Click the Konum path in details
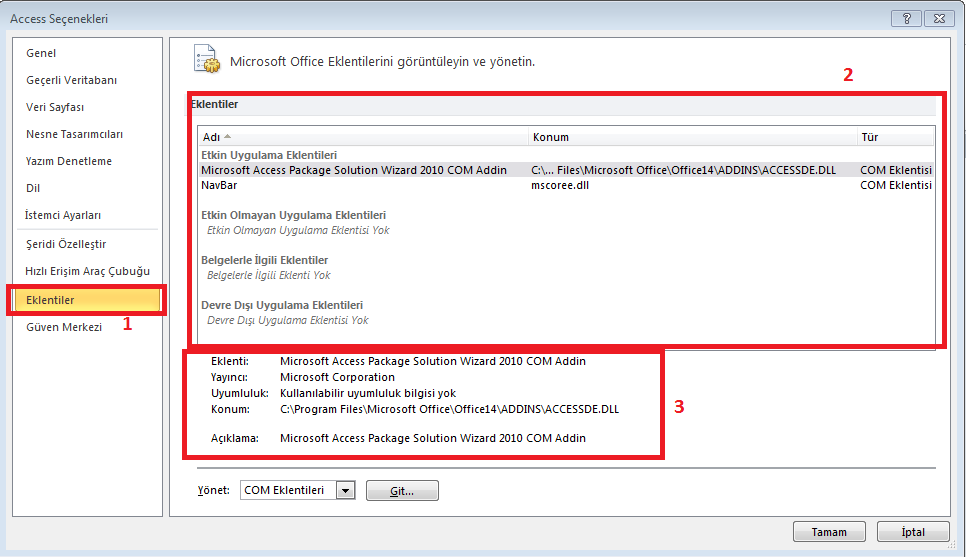The height and width of the screenshot is (557, 966). point(449,409)
